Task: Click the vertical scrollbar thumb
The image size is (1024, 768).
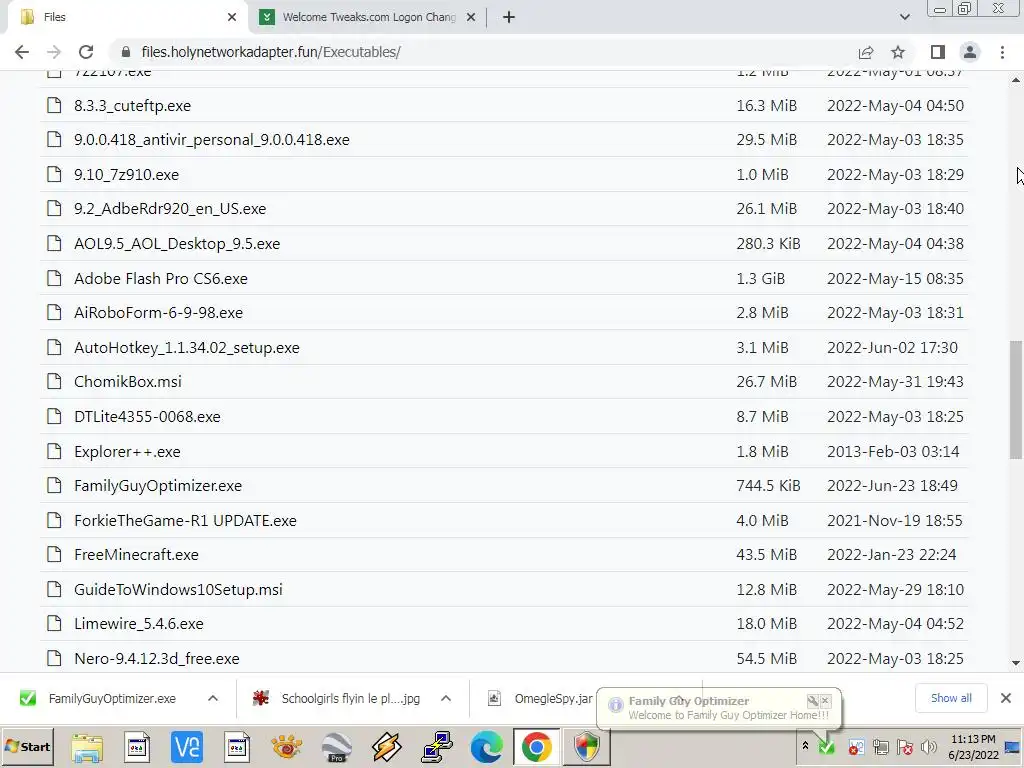Action: point(1016,400)
